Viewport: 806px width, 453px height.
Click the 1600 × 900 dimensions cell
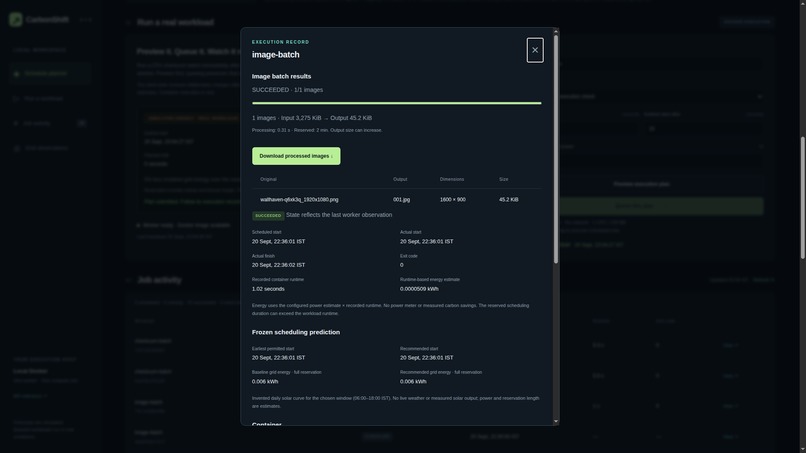[452, 200]
